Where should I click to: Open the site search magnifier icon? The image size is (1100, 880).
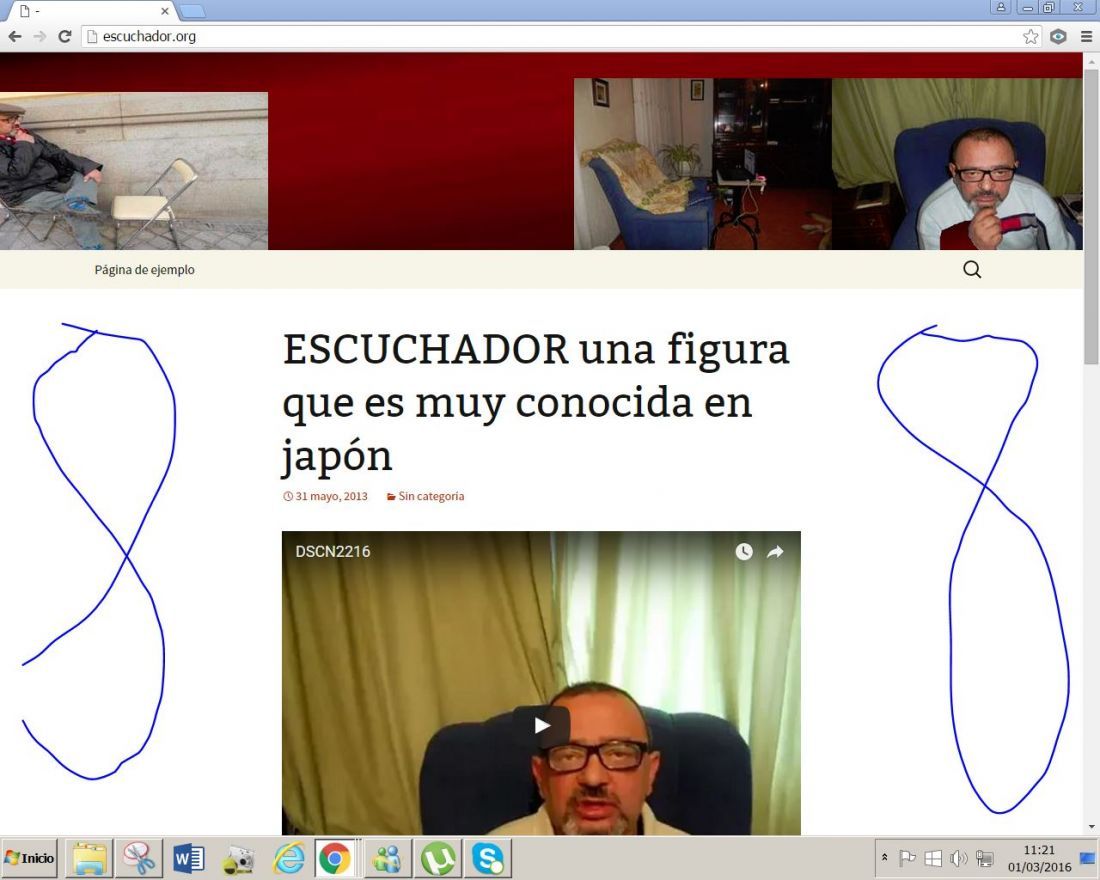[x=972, y=269]
